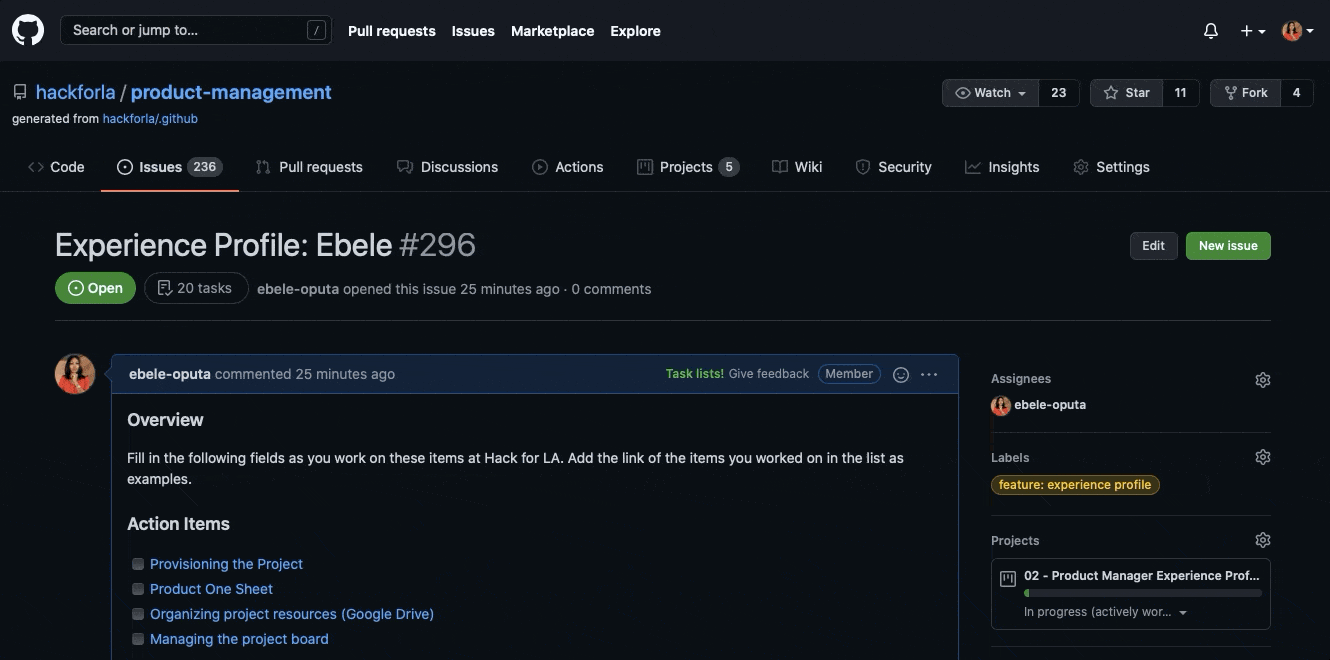Open the product-management repository link
Viewport: 1330px width, 660px height.
[x=231, y=92]
